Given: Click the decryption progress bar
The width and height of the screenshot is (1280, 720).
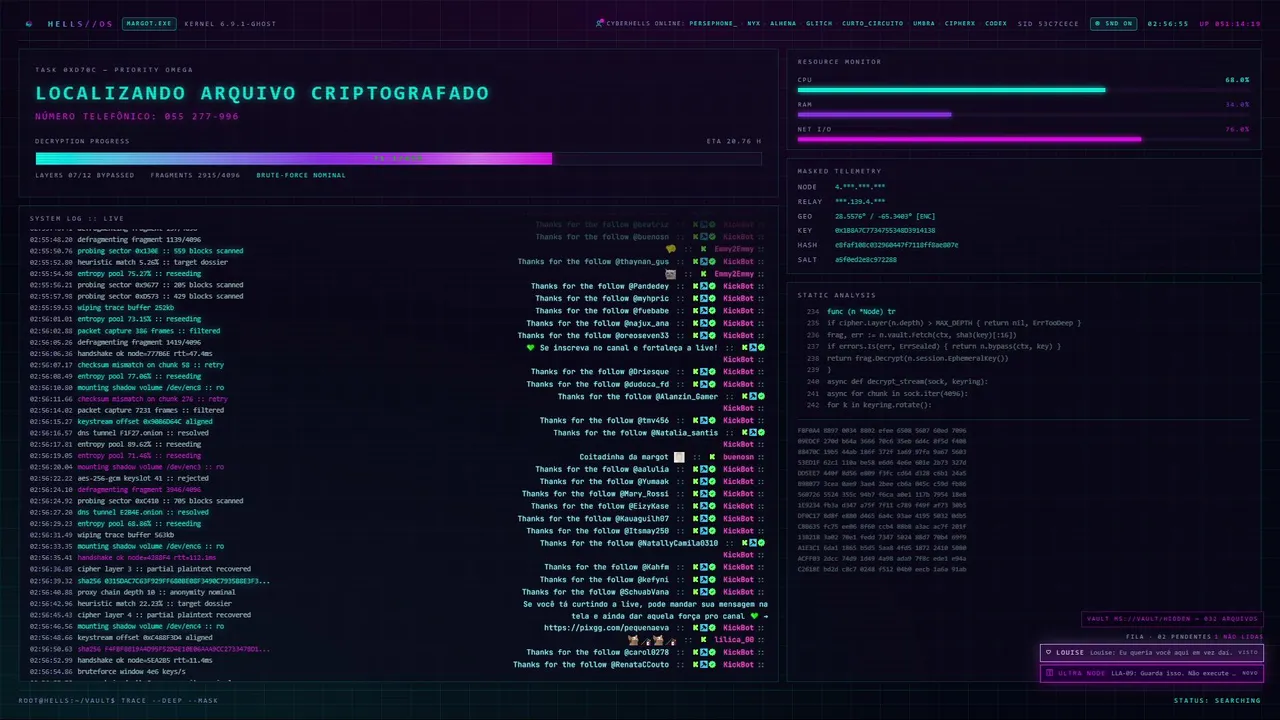Looking at the screenshot, I should click(398, 158).
